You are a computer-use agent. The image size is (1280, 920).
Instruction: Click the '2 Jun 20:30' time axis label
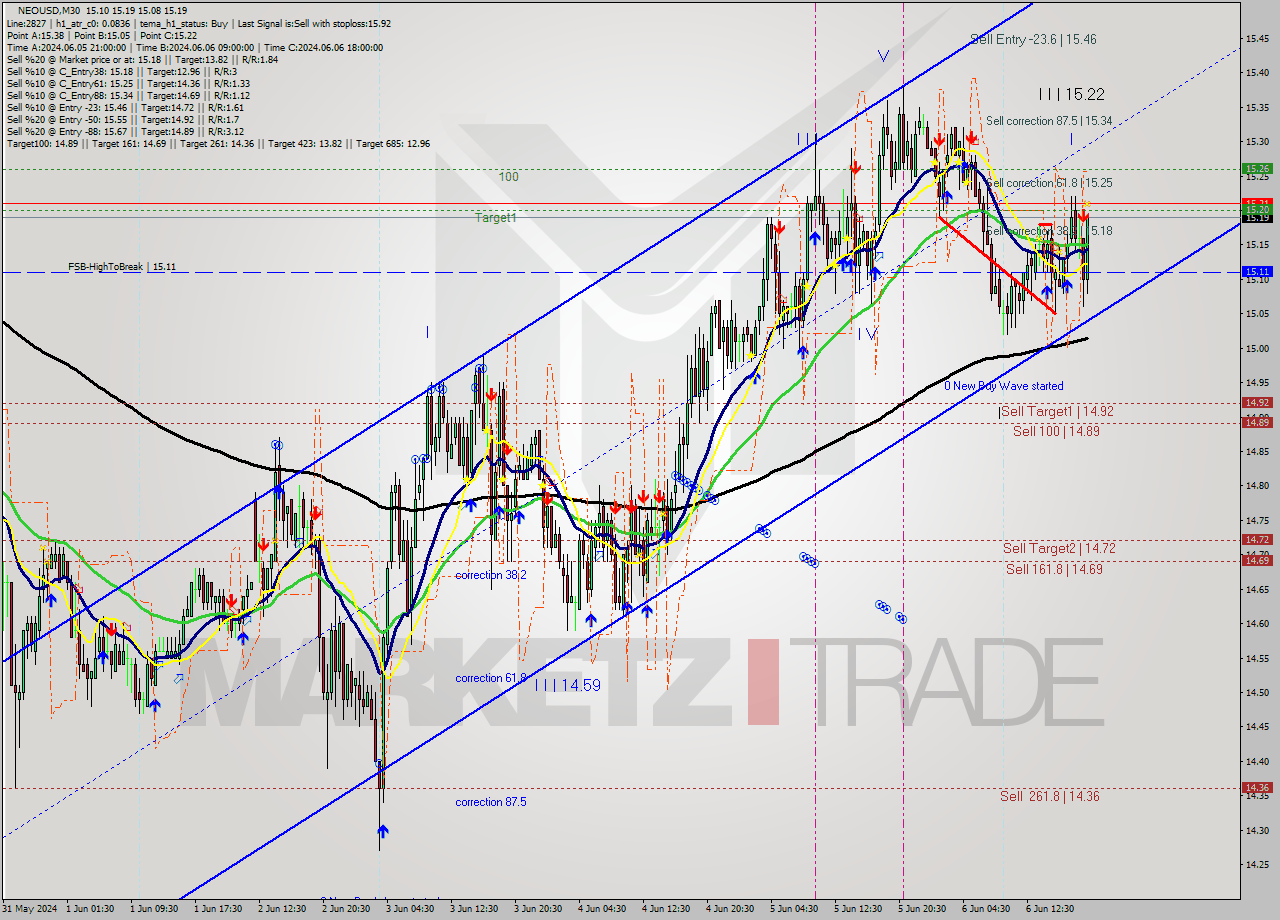pyautogui.click(x=345, y=909)
